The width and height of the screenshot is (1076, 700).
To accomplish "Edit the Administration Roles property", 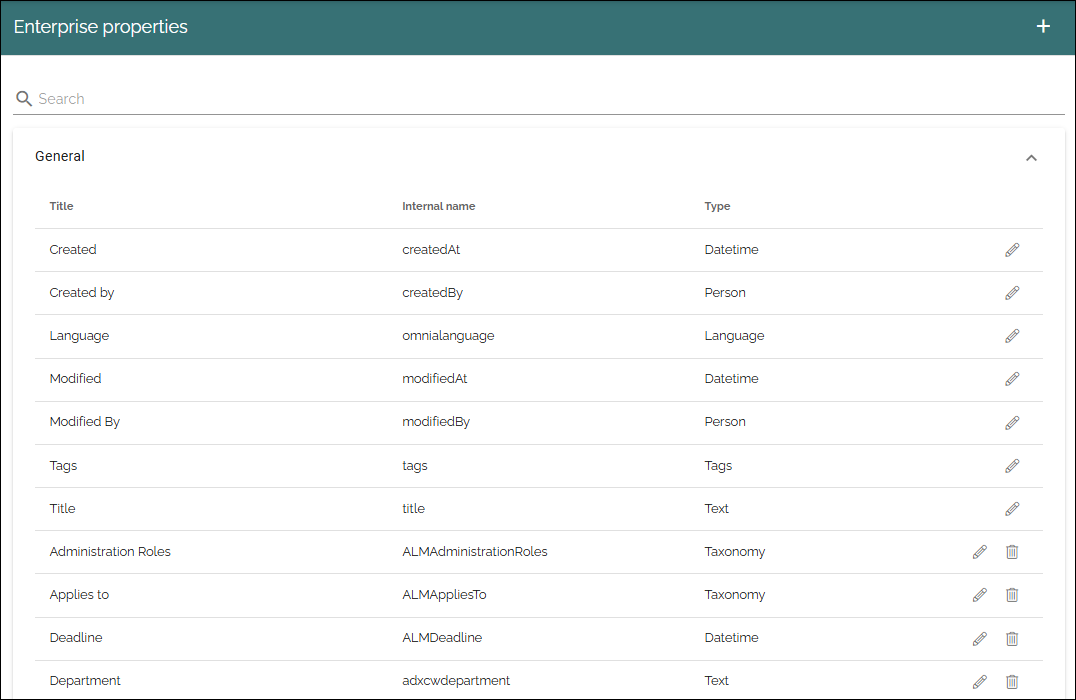I will click(x=980, y=552).
